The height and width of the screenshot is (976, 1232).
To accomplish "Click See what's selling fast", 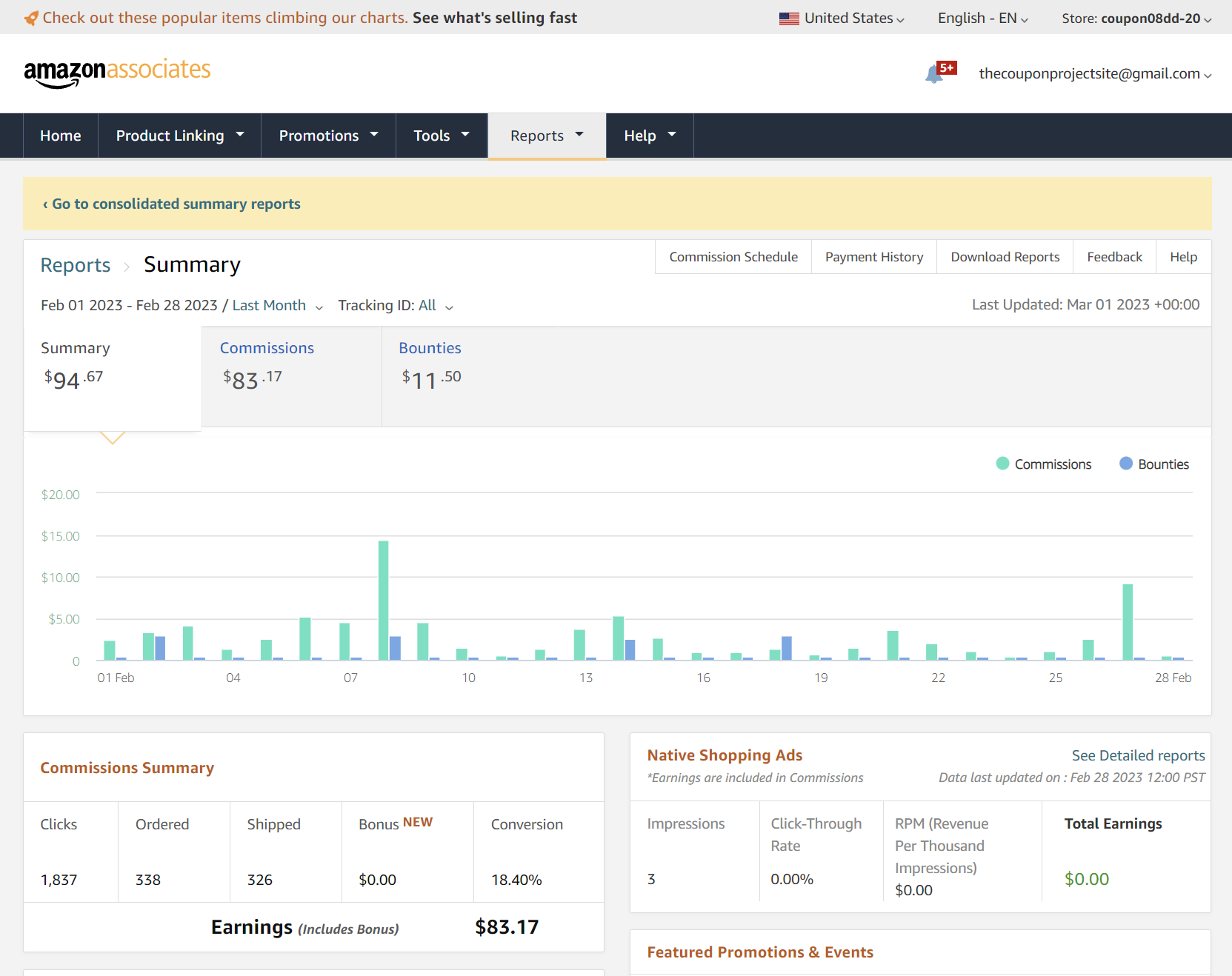I will pos(495,18).
